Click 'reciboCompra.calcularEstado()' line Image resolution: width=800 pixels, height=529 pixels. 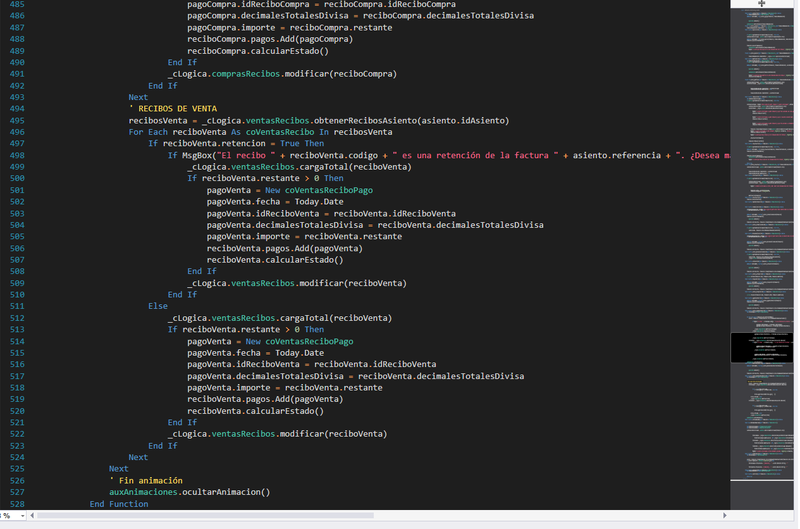click(258, 51)
